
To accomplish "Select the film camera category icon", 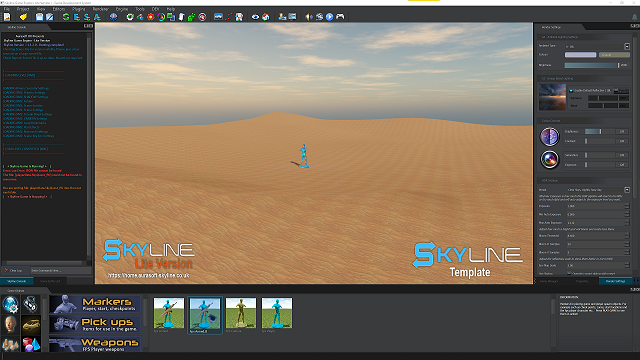I will (x=31, y=304).
